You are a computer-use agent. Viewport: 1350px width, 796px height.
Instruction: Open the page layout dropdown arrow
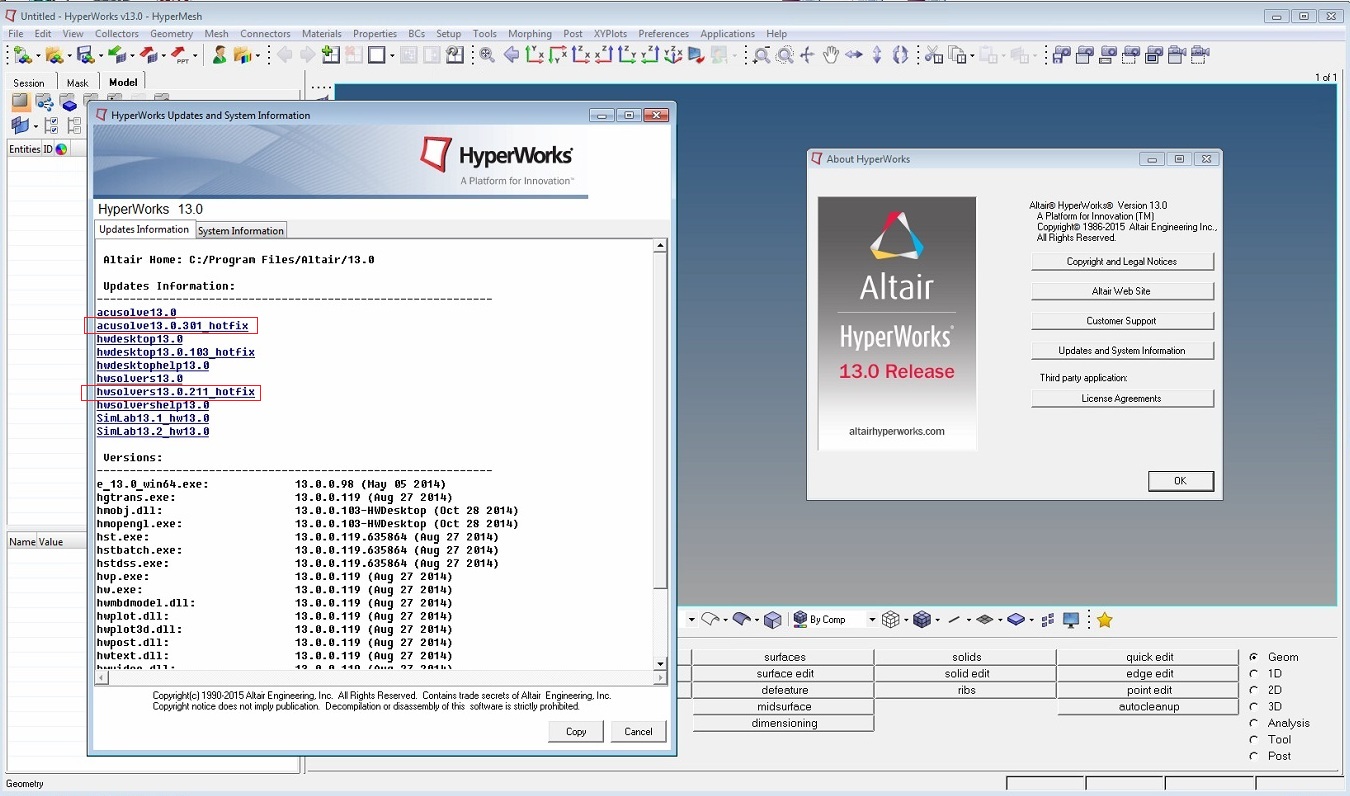pos(392,55)
